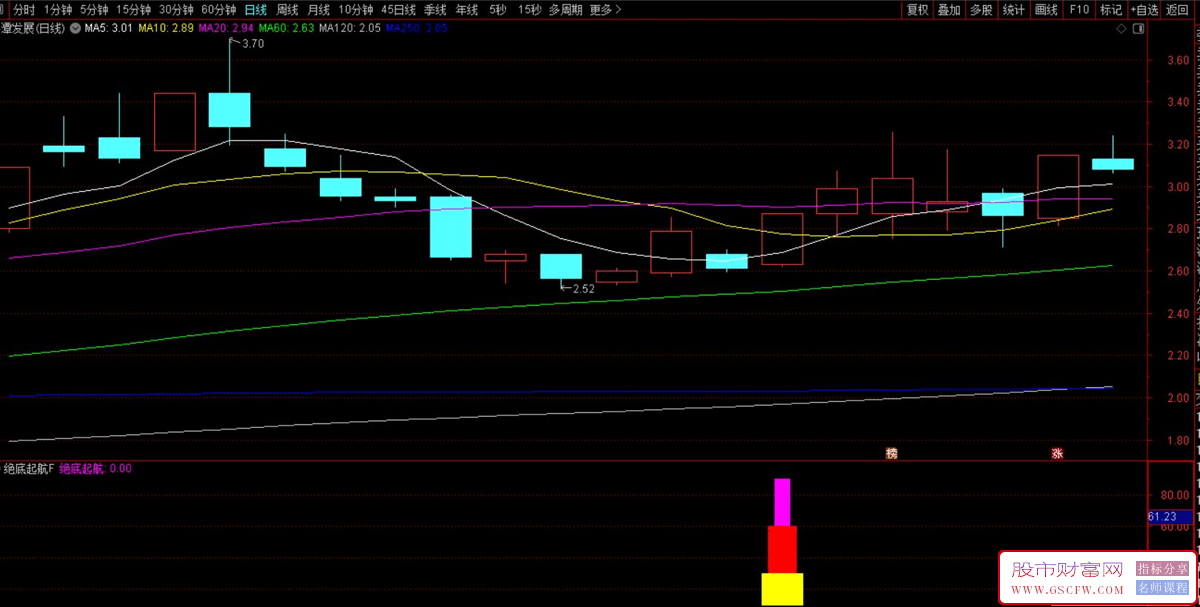Click the MA5: 3.01 legend label
Screen dimensions: 1200x607
pos(109,29)
